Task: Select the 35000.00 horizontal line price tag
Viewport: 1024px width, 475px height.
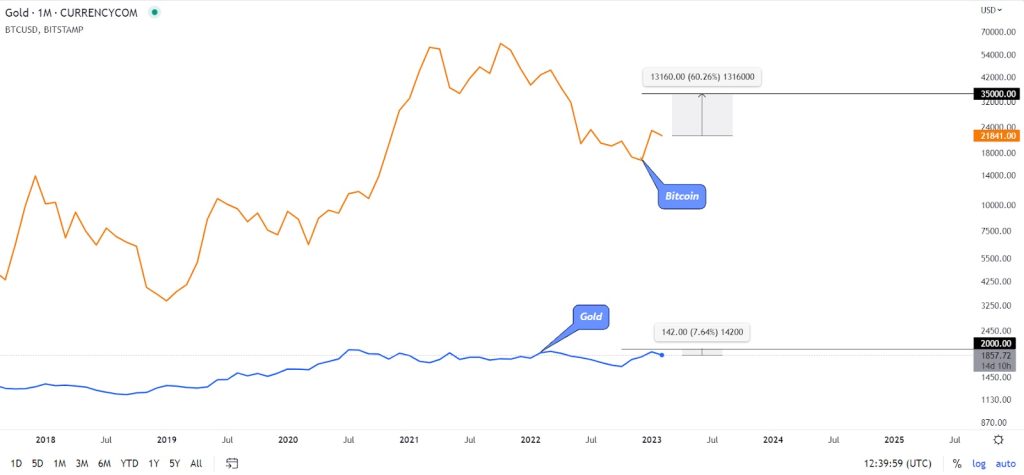Action: click(x=996, y=94)
